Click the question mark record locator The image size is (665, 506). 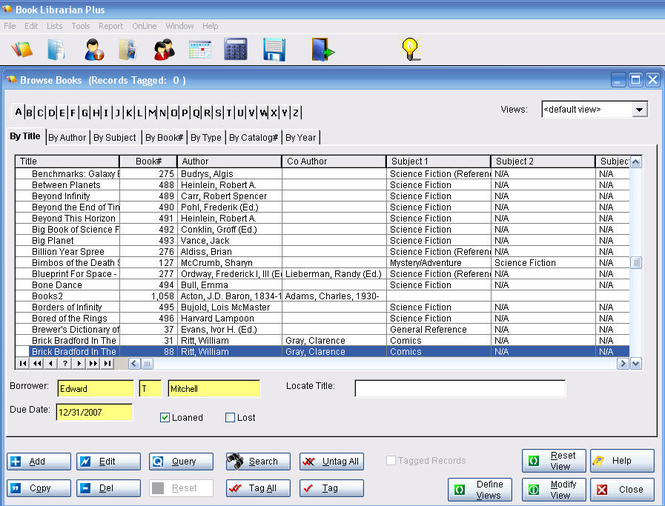point(65,363)
